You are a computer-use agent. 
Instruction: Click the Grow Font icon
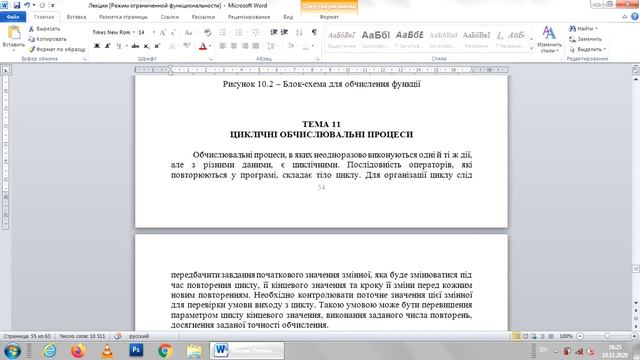(x=162, y=32)
